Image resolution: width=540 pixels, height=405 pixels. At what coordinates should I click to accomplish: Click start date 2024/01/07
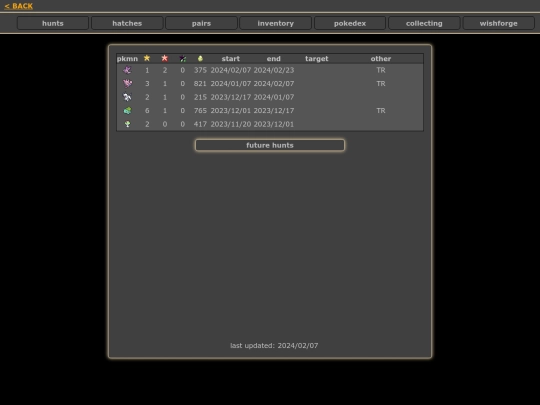point(231,84)
